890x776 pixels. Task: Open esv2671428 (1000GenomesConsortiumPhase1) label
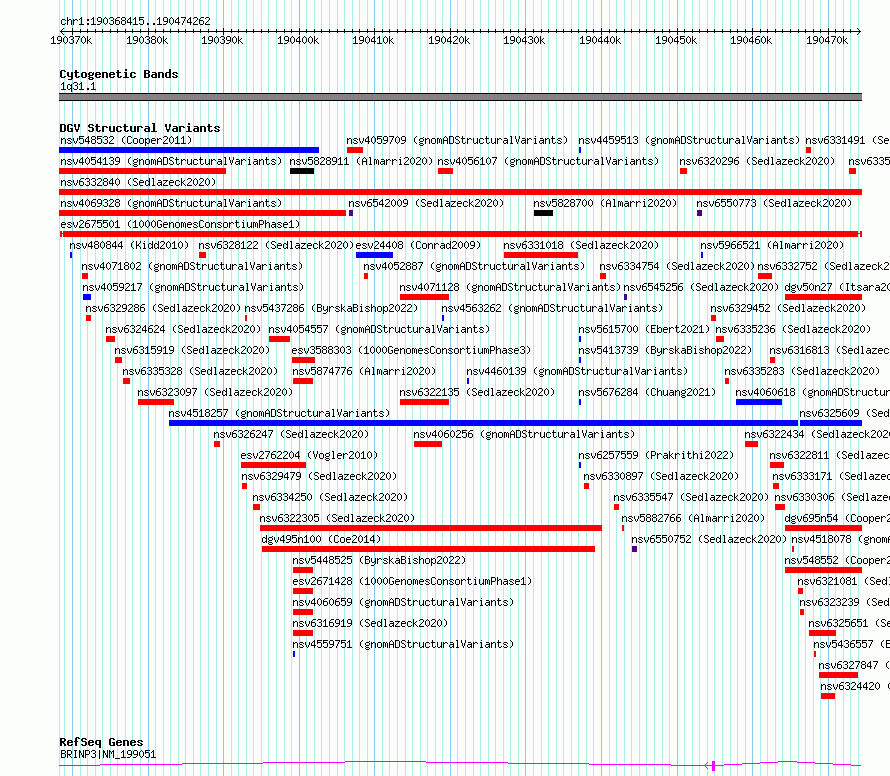(413, 581)
